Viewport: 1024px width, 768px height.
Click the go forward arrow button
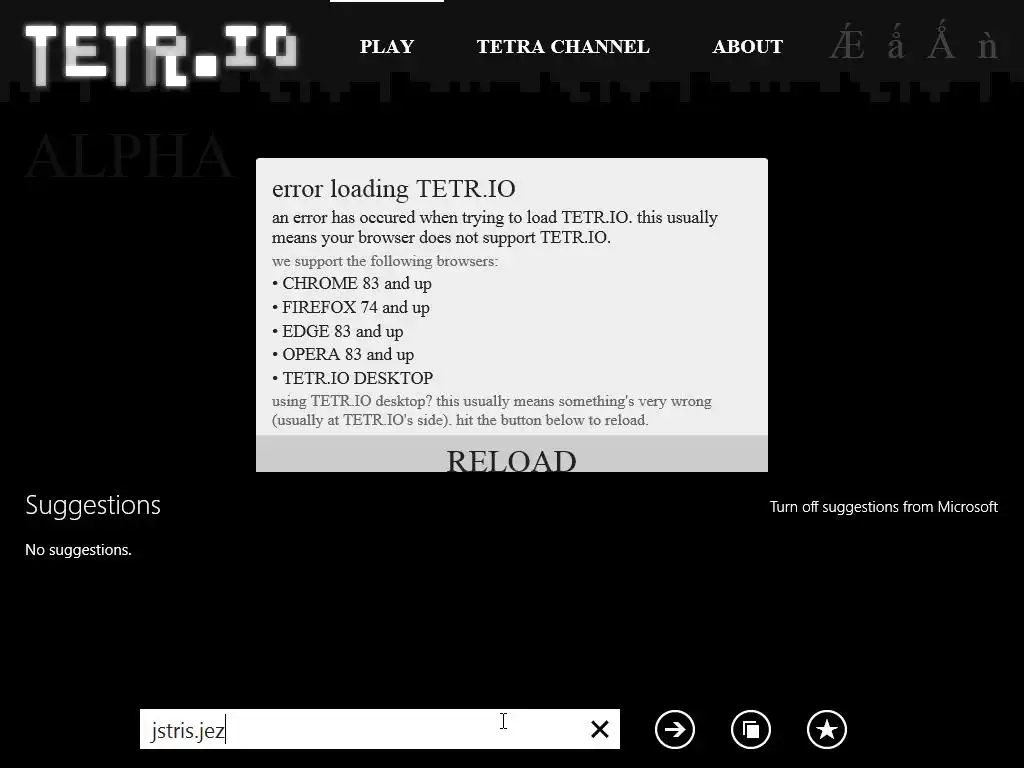(x=675, y=729)
